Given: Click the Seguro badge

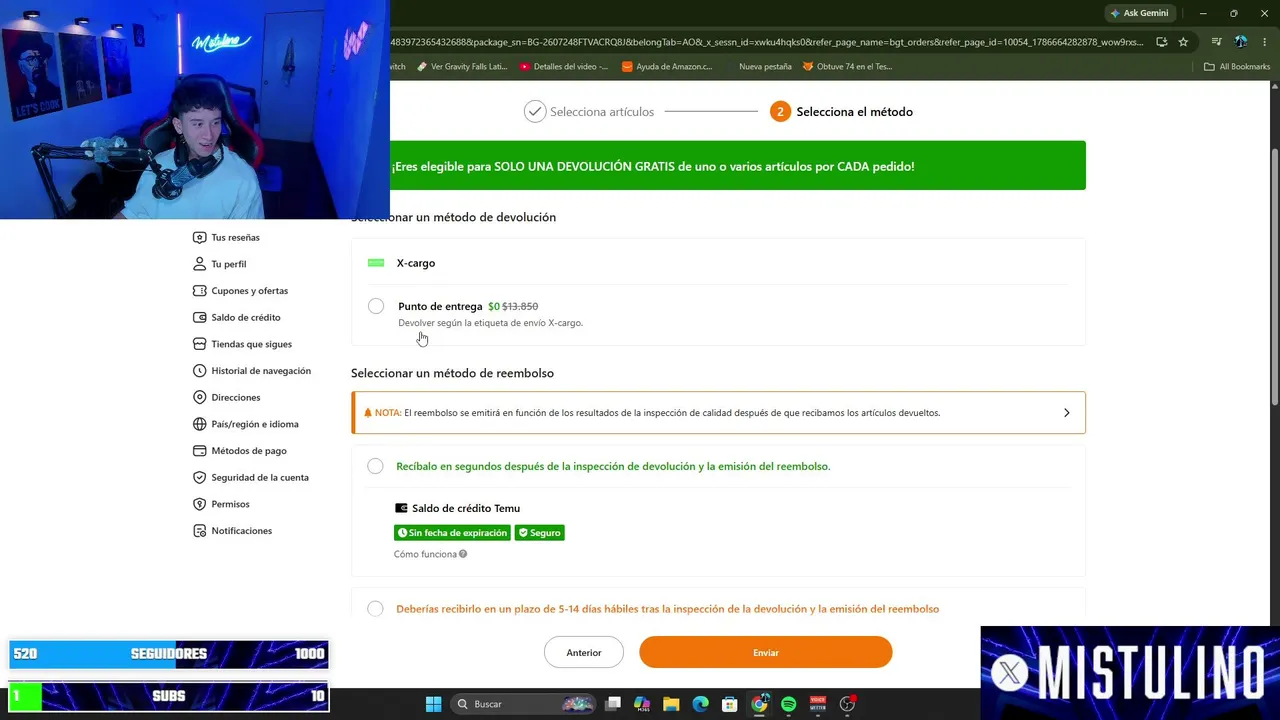Looking at the screenshot, I should click(x=540, y=533).
